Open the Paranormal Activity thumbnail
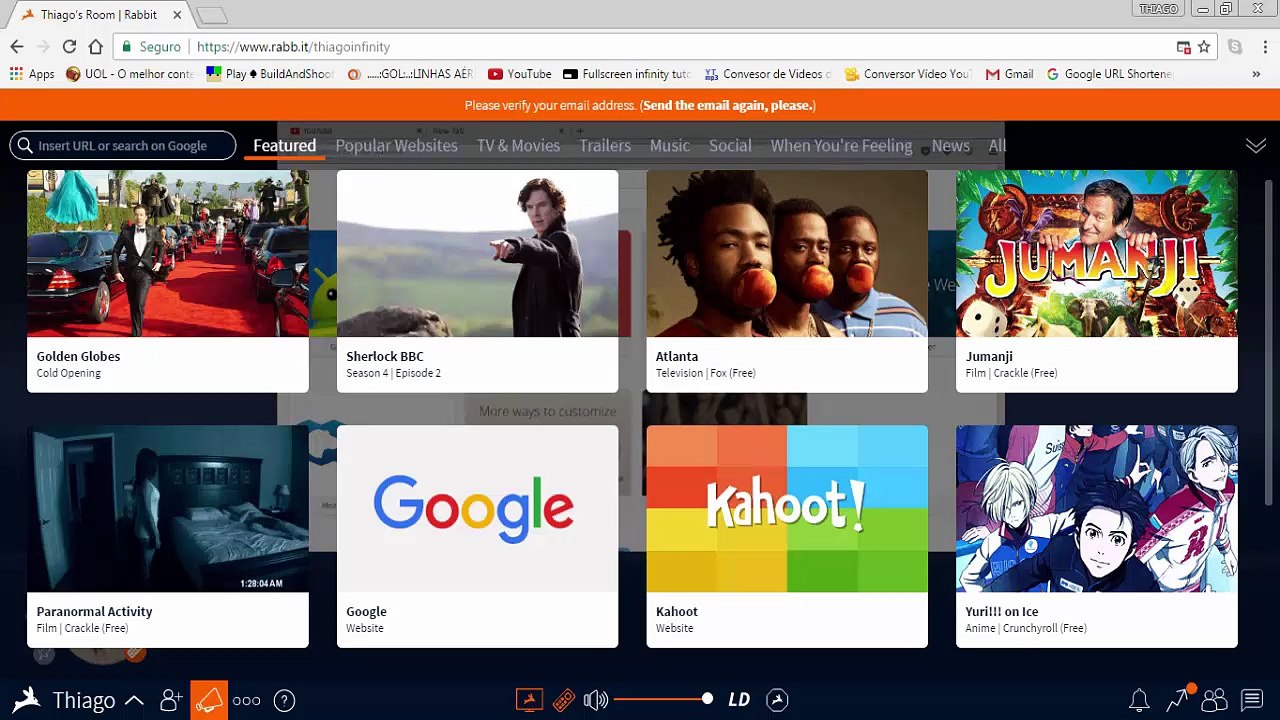Viewport: 1280px width, 720px height. point(168,508)
